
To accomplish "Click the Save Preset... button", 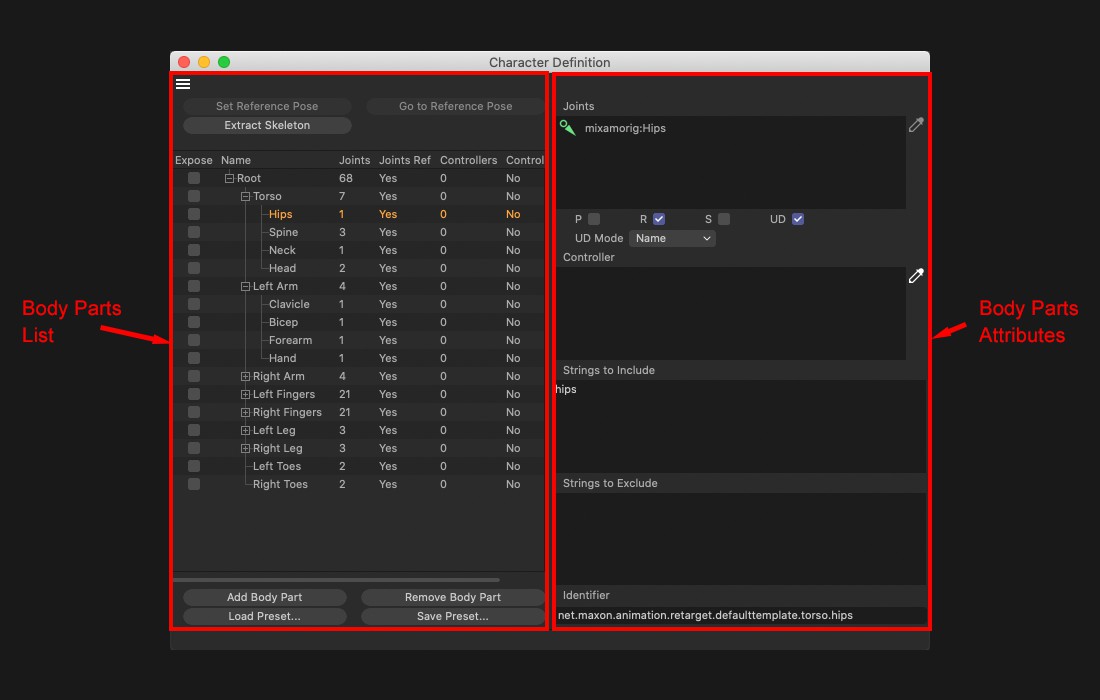I will click(x=452, y=616).
